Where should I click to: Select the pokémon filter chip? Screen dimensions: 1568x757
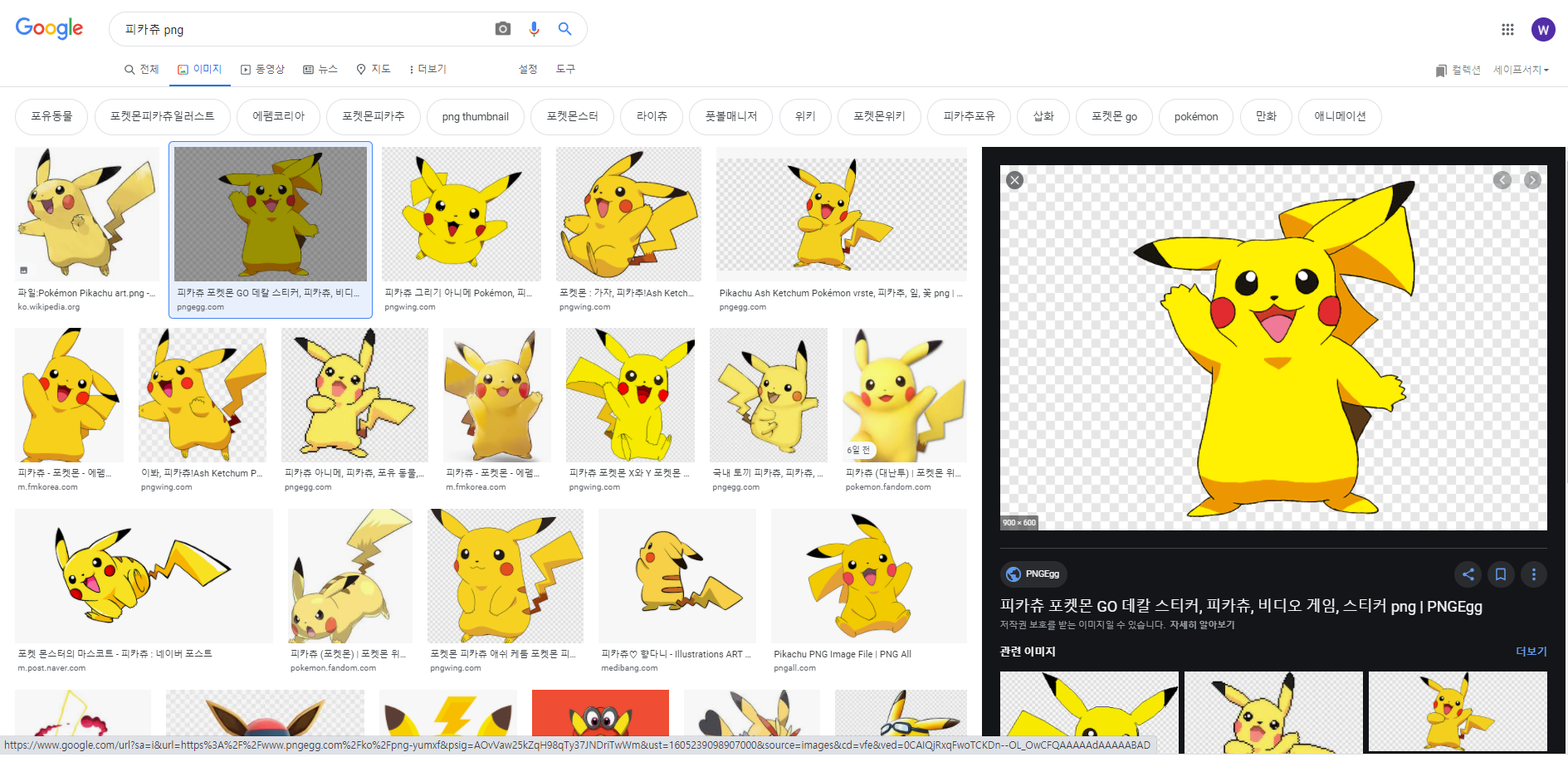click(1196, 116)
